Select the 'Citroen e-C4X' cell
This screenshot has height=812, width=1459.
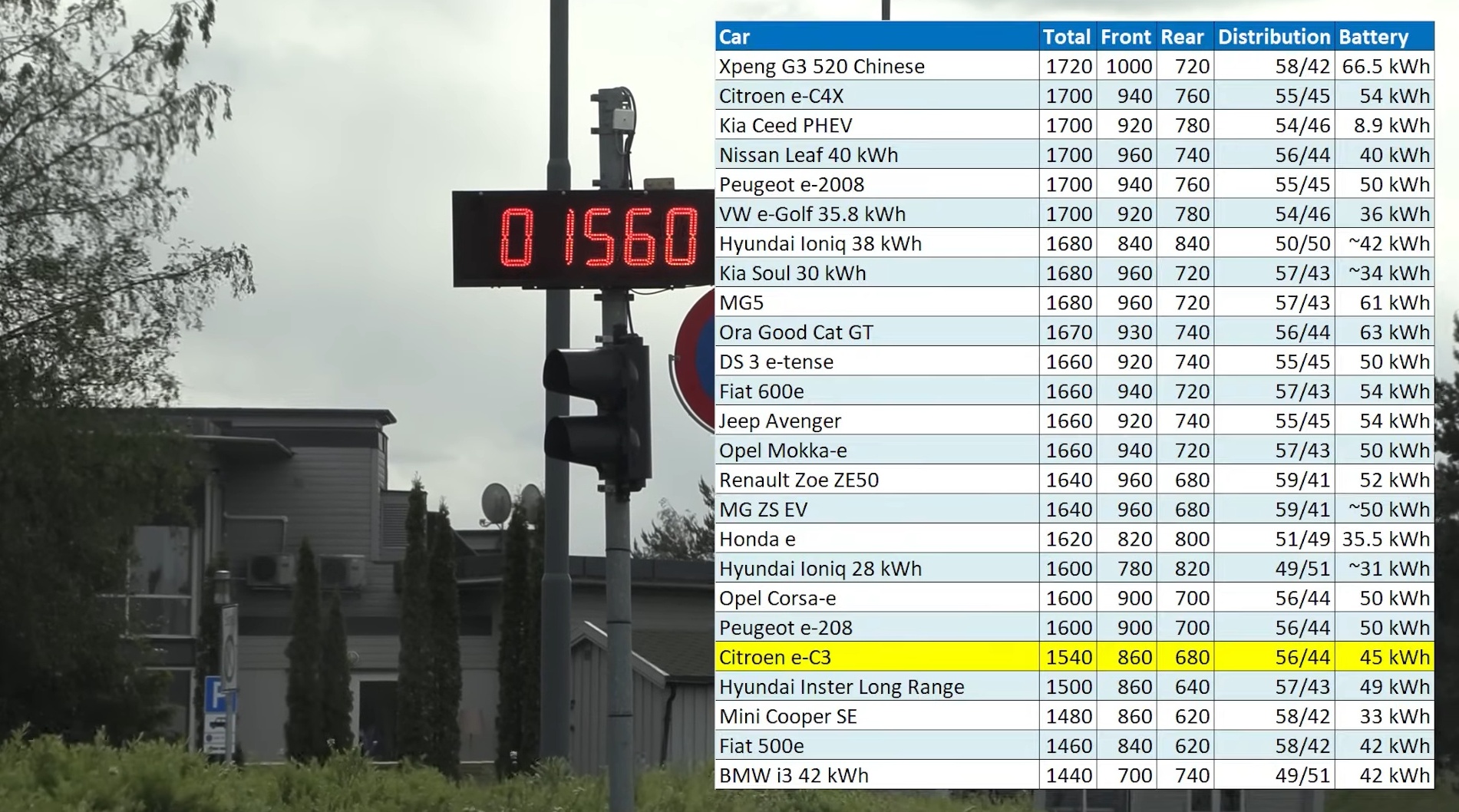(877, 96)
